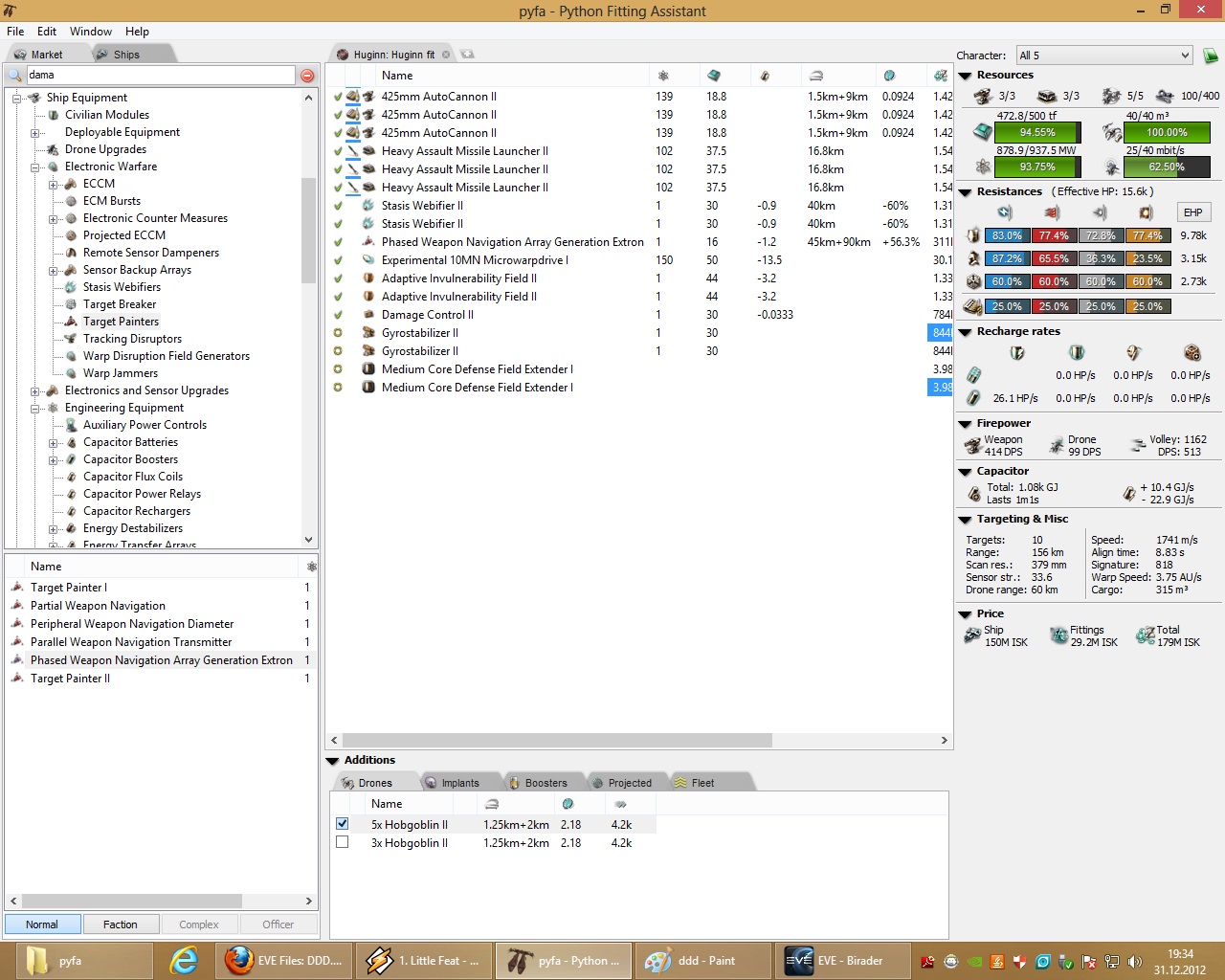Click the thermal resistance header icon
1225x980 pixels.
(x=1052, y=212)
